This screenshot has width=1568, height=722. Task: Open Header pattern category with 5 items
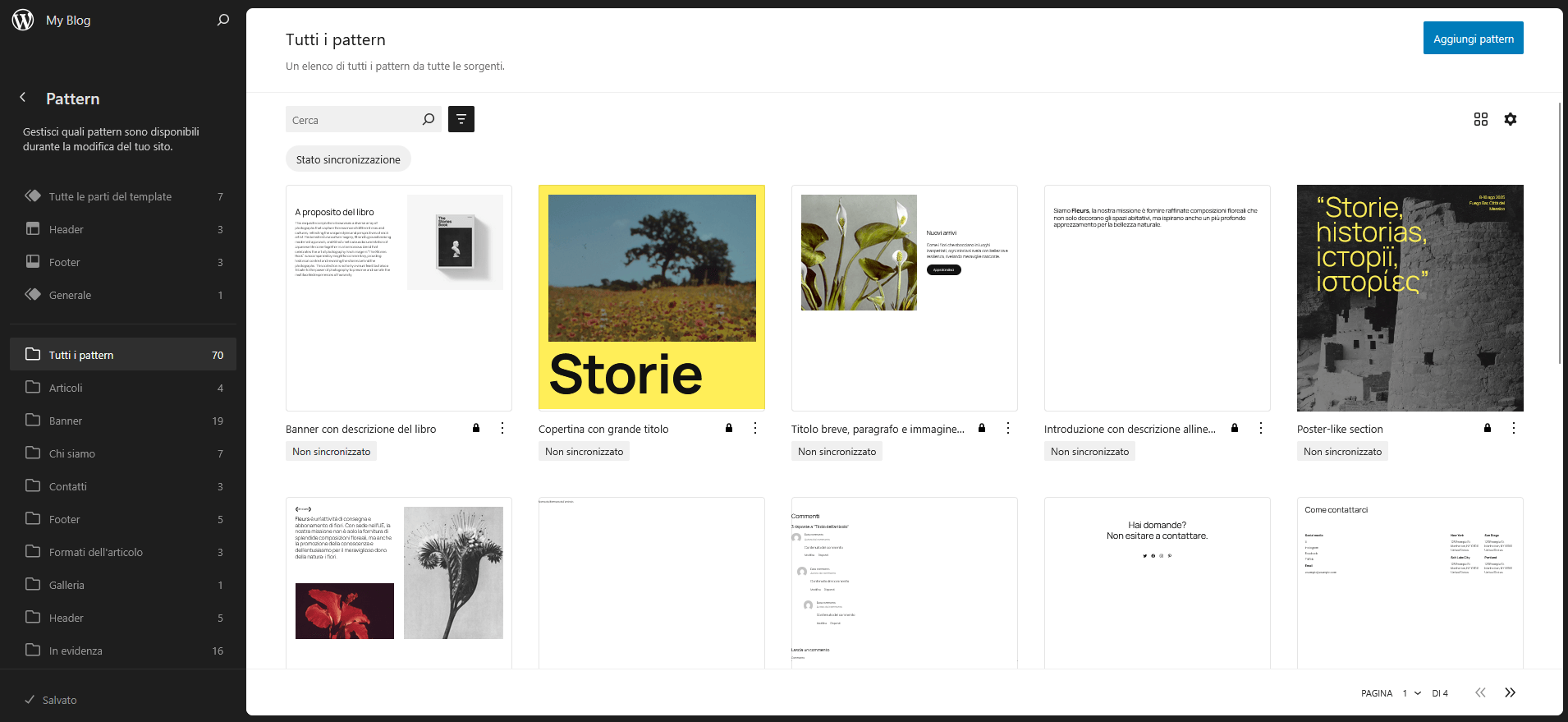(x=123, y=618)
